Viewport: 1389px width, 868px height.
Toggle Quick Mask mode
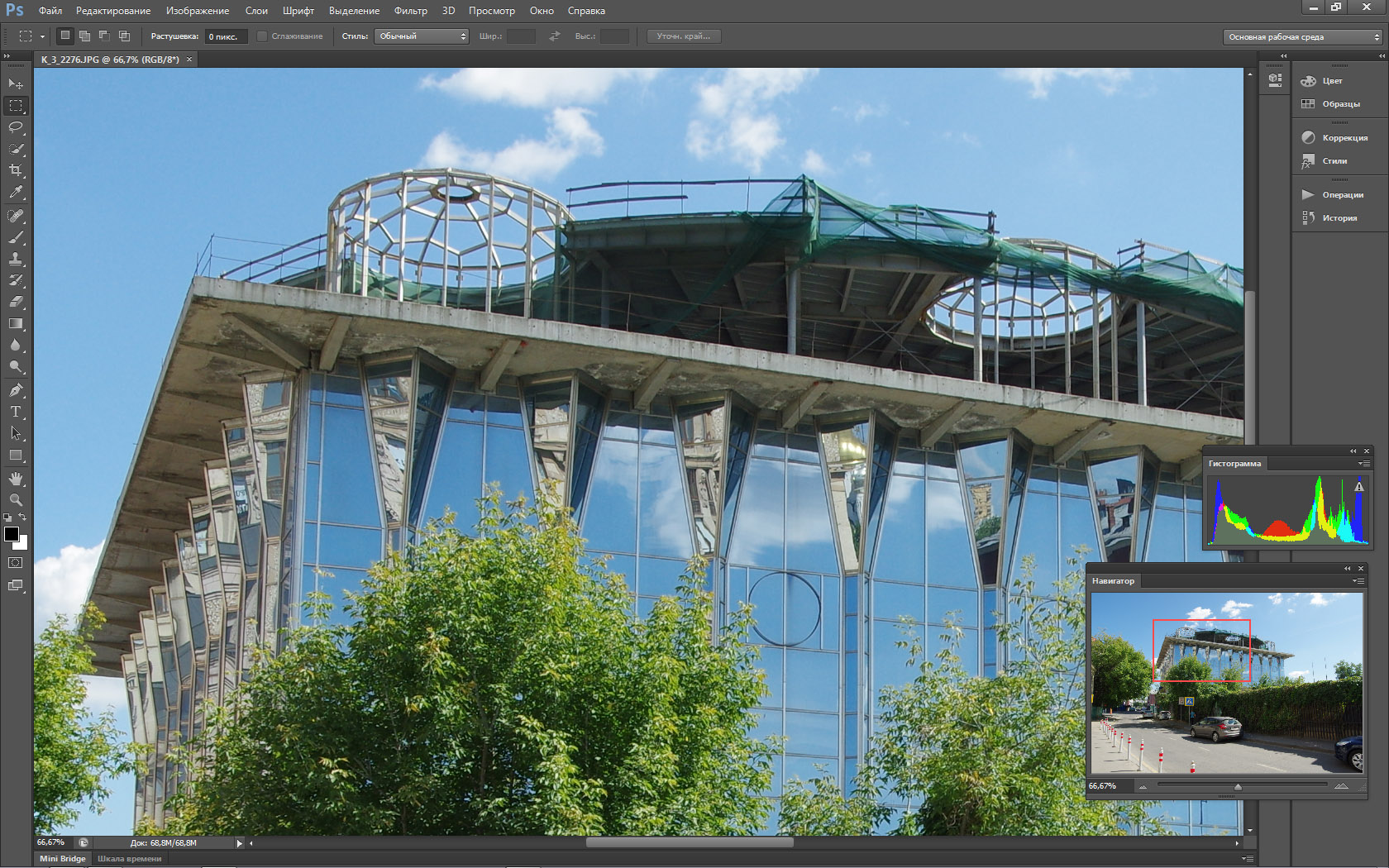pos(16,563)
